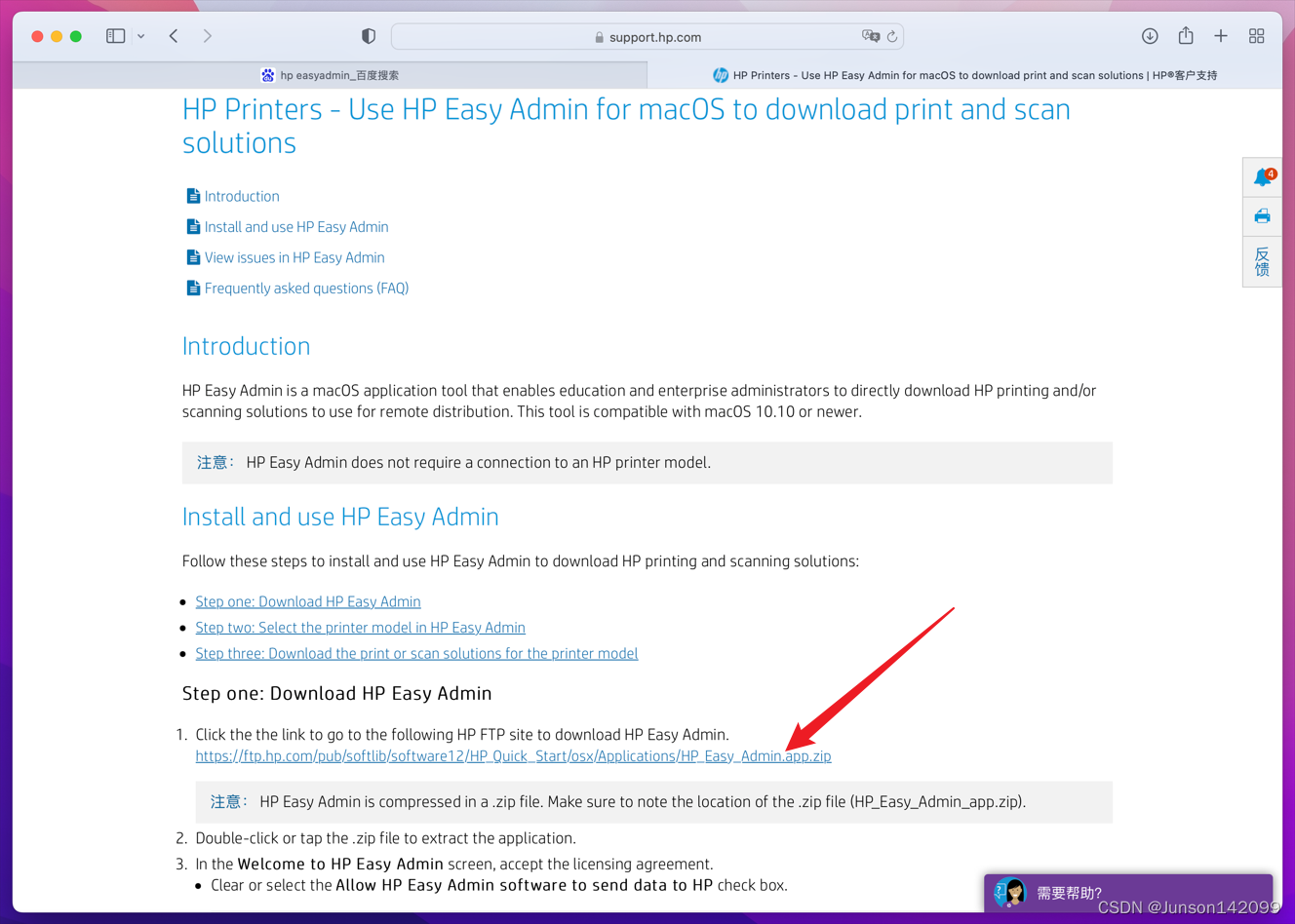Image resolution: width=1295 pixels, height=924 pixels.
Task: Go back to the previous page
Action: point(174,36)
